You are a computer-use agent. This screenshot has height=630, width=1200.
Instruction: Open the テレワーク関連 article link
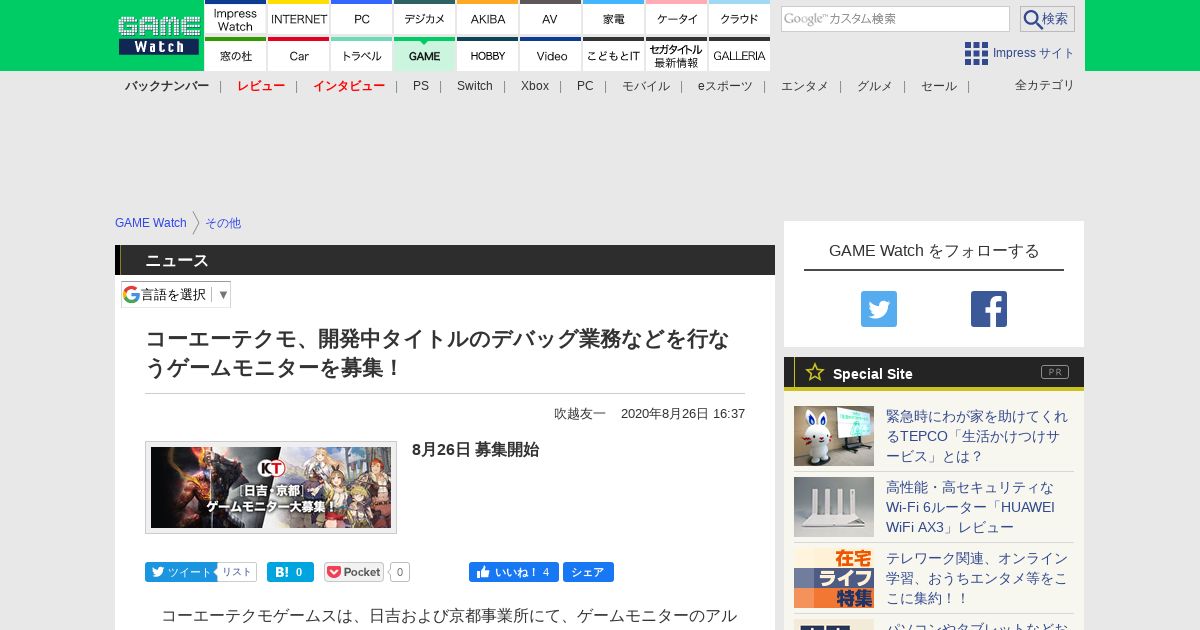(978, 578)
